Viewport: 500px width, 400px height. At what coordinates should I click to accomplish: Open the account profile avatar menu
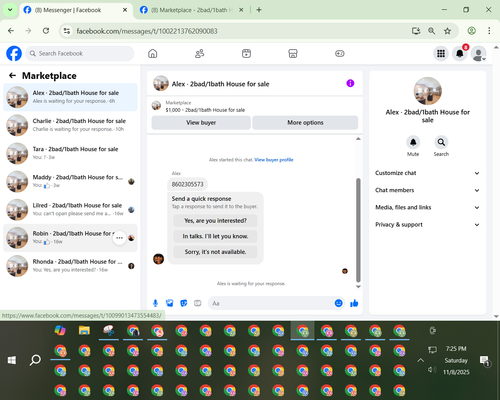(x=478, y=53)
